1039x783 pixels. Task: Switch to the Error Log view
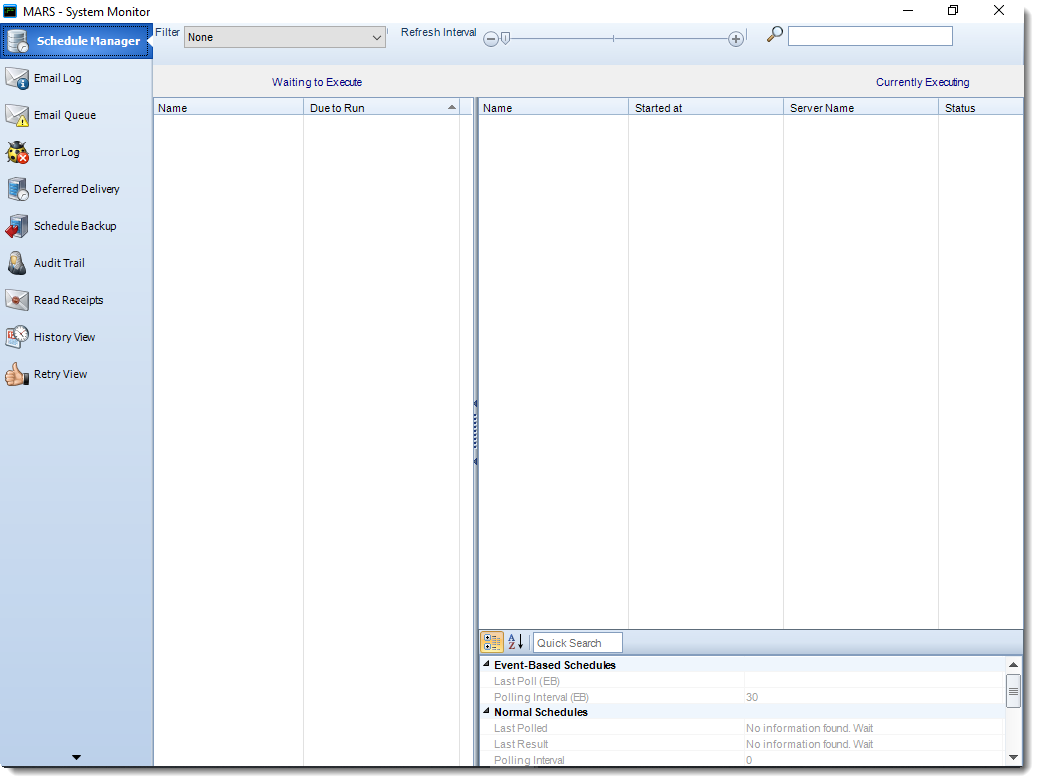56,152
